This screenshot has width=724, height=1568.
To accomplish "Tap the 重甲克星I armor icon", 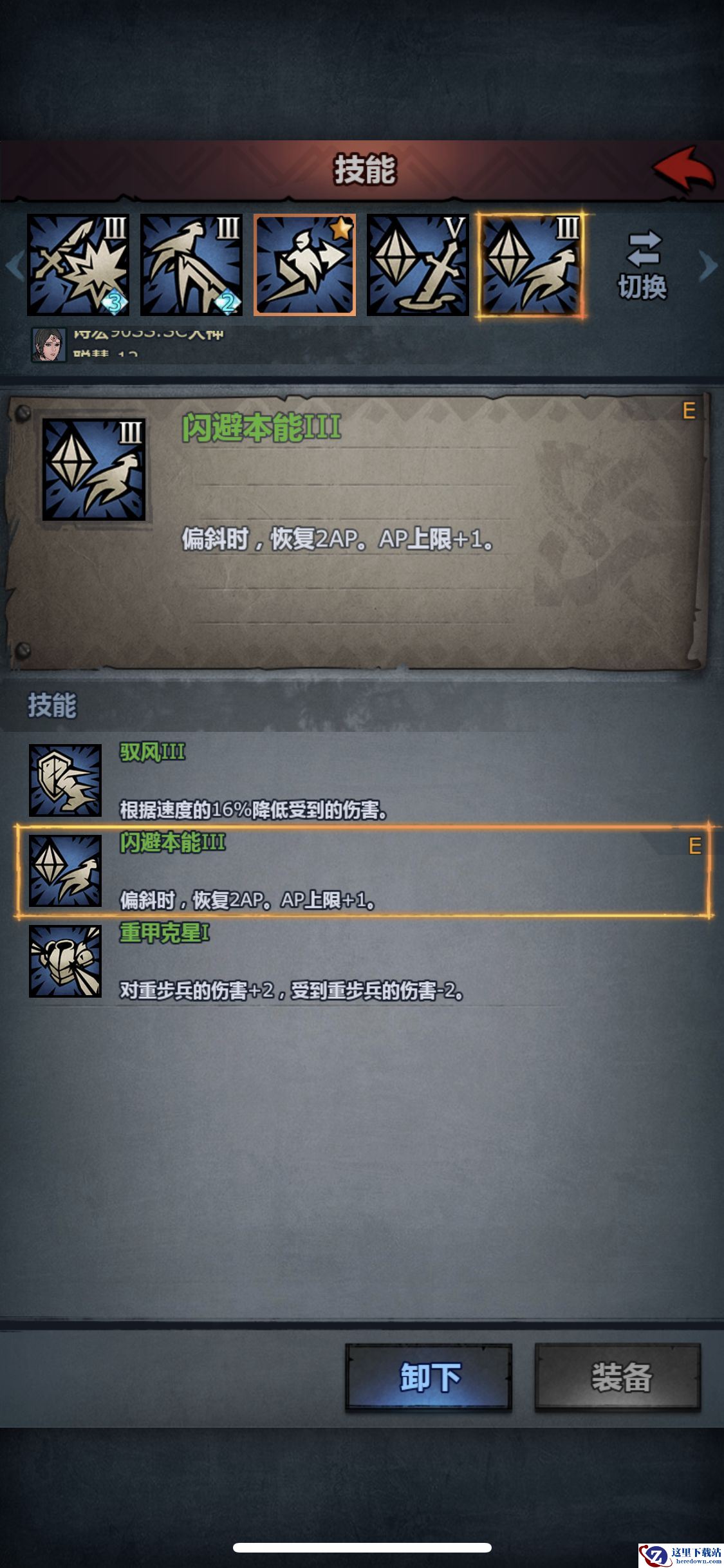I will (x=65, y=961).
